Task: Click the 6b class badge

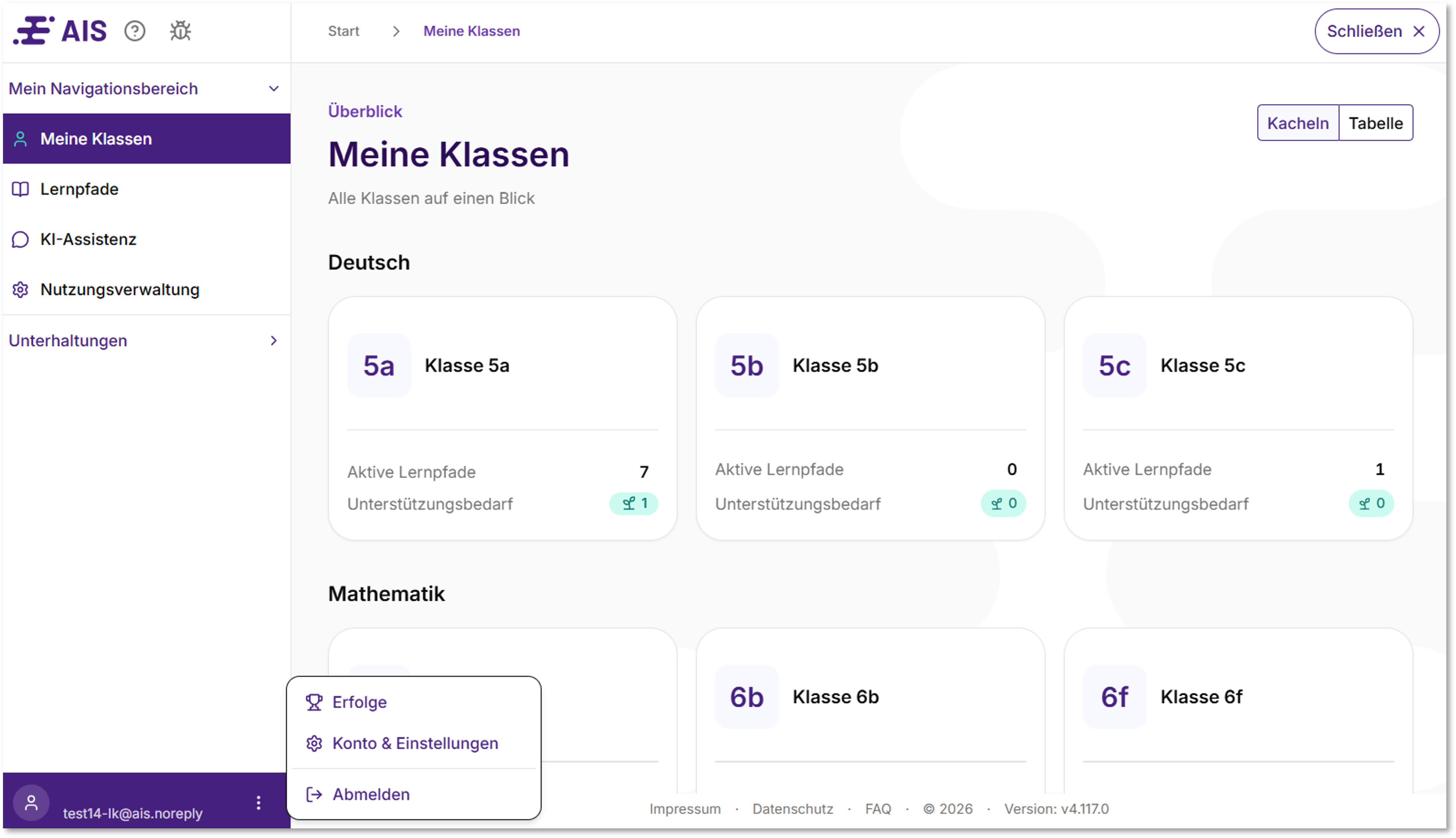Action: 746,696
